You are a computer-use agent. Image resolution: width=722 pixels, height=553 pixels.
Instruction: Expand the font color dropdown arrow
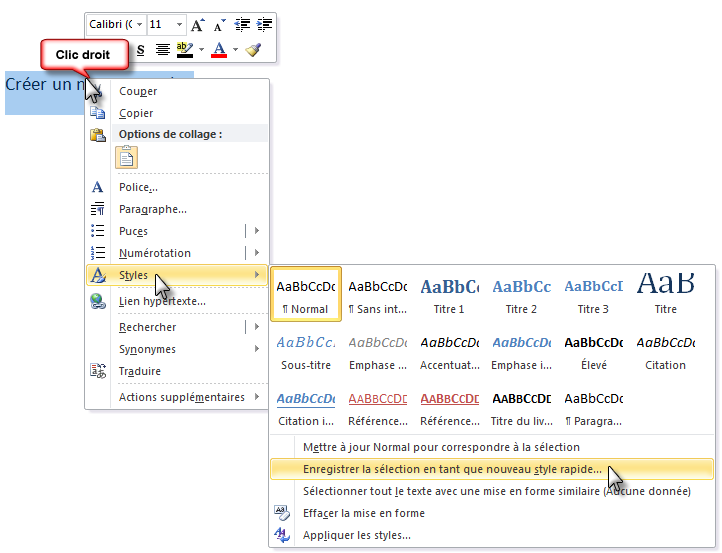coord(236,49)
